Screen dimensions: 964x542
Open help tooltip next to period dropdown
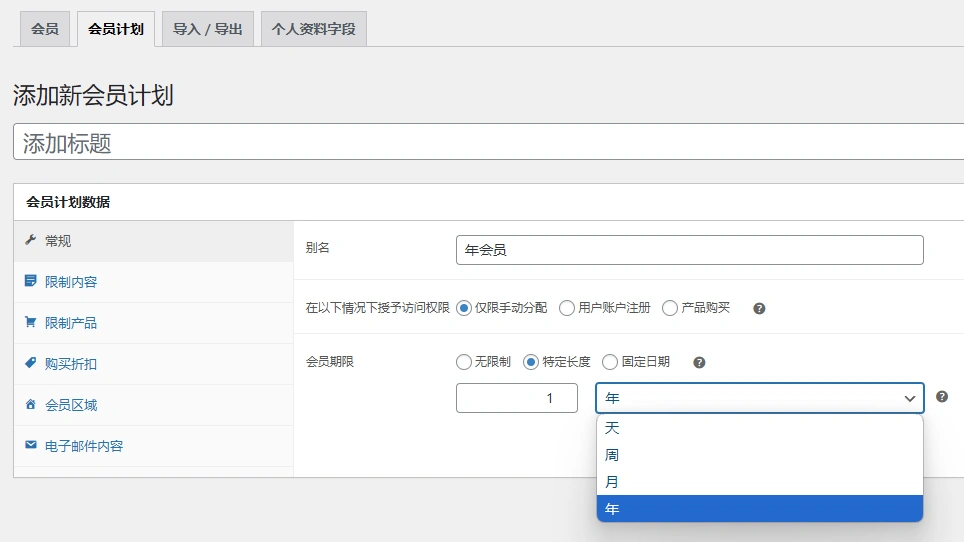tap(942, 397)
